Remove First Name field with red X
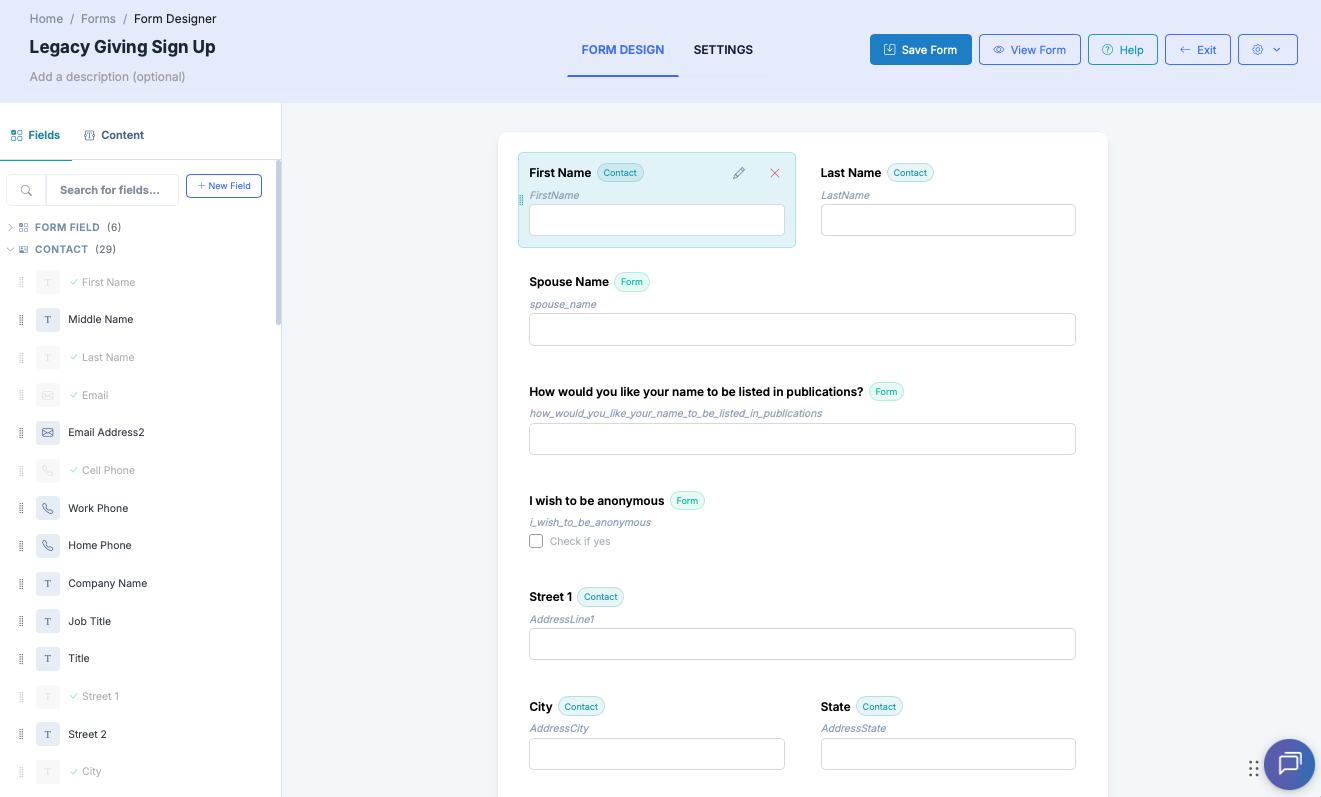This screenshot has height=797, width=1321. (775, 173)
